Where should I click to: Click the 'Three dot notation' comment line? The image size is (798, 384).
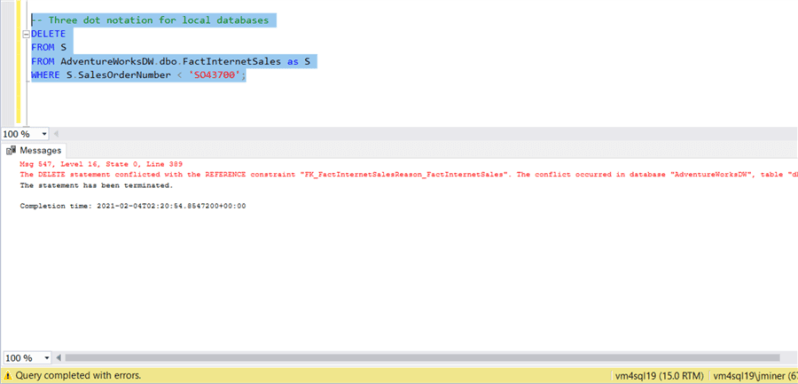pos(154,20)
